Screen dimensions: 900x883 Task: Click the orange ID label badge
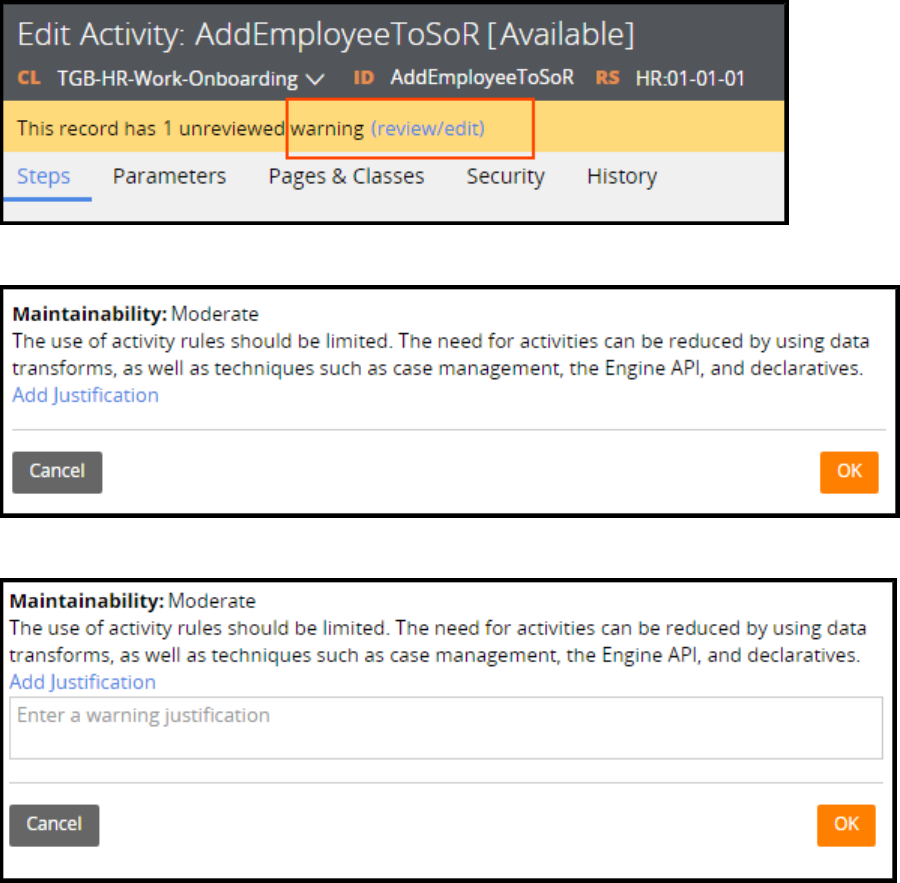tap(363, 77)
